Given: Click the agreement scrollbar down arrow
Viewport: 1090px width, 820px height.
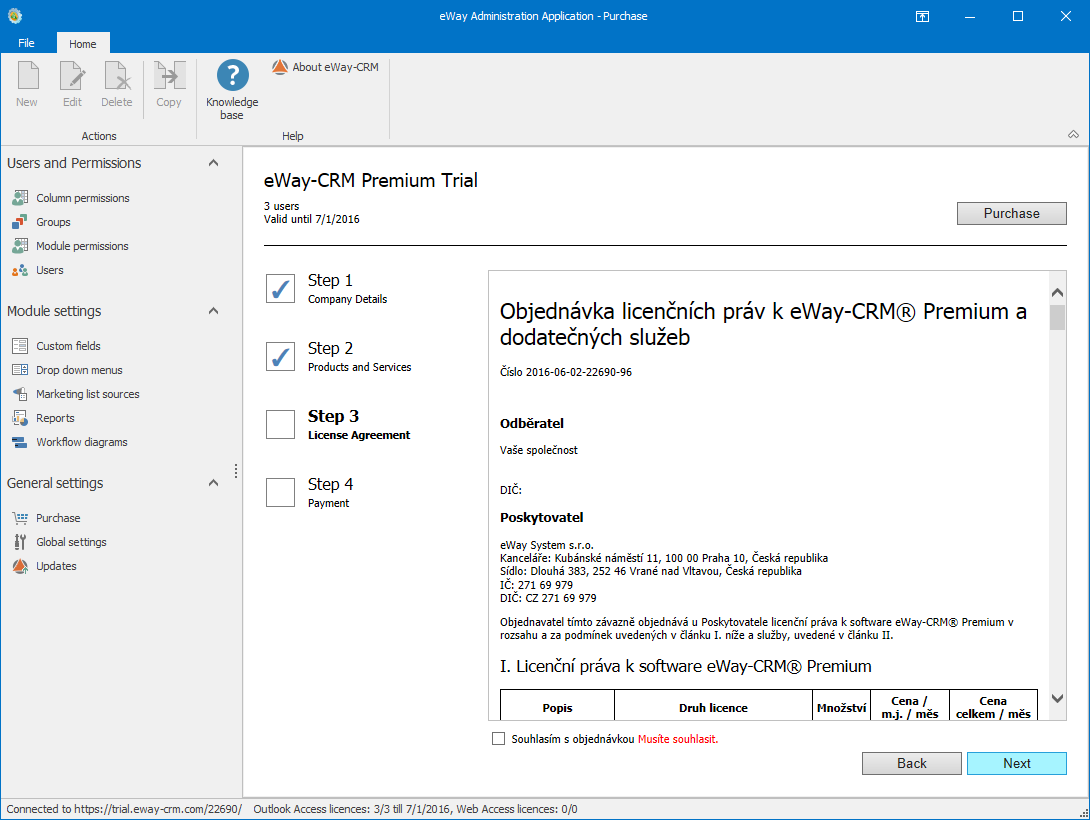Looking at the screenshot, I should click(x=1057, y=699).
